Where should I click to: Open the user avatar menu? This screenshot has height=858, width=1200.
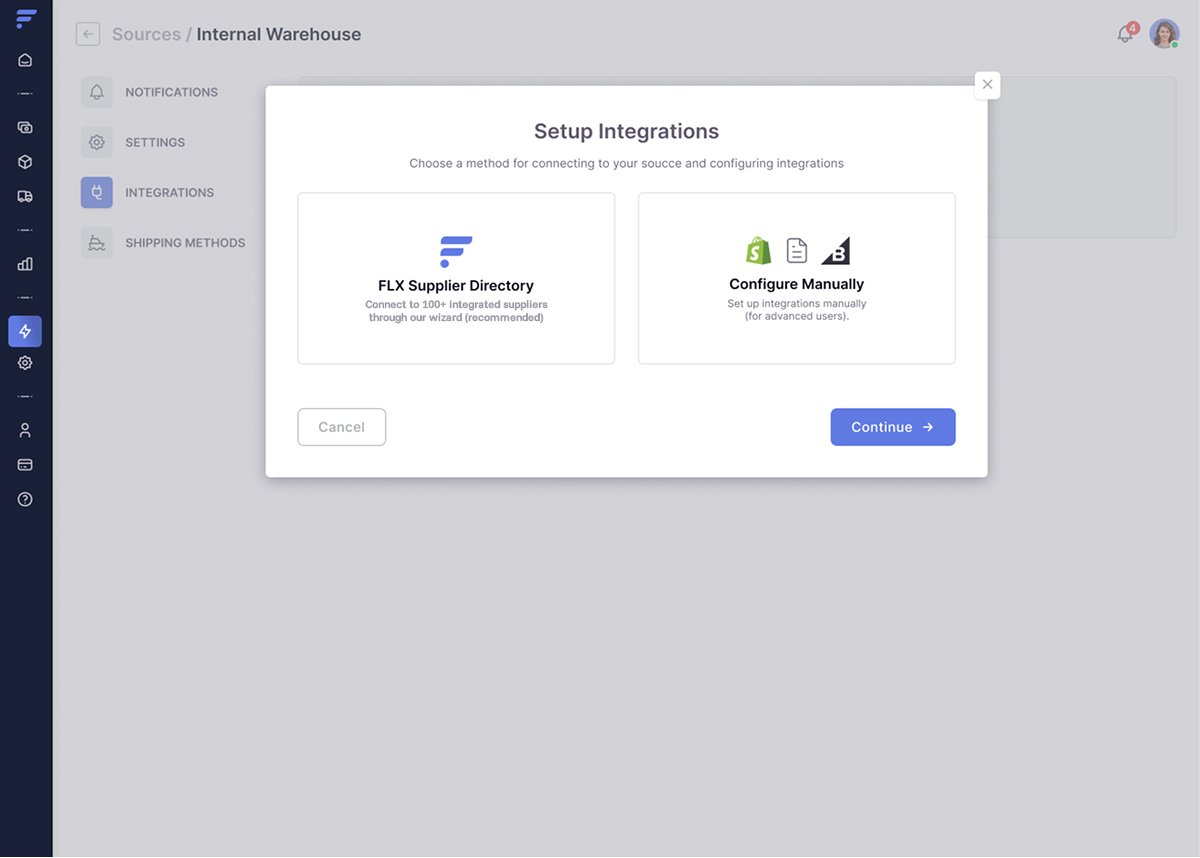1164,34
